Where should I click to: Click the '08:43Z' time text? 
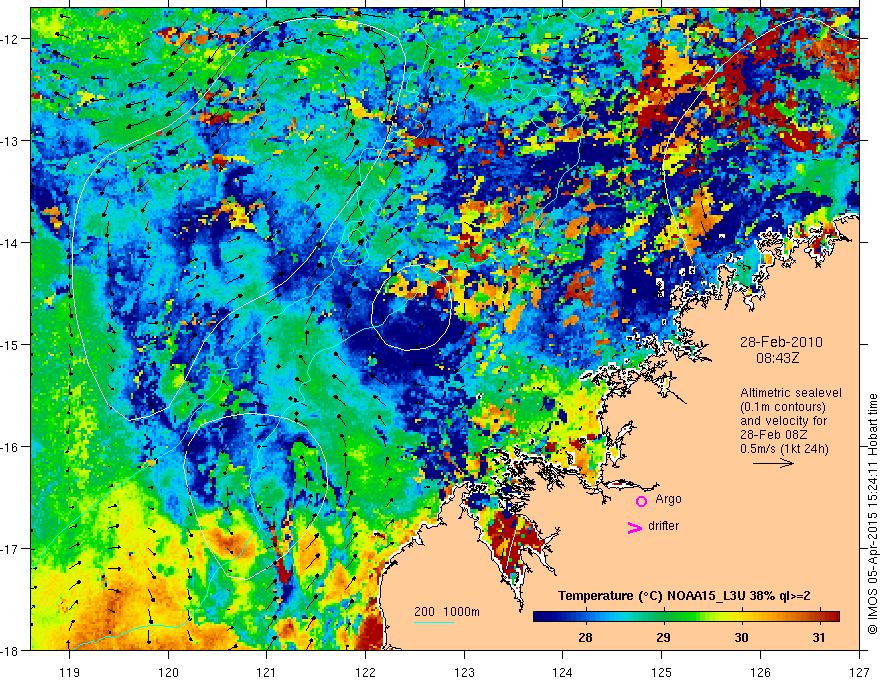click(x=777, y=357)
